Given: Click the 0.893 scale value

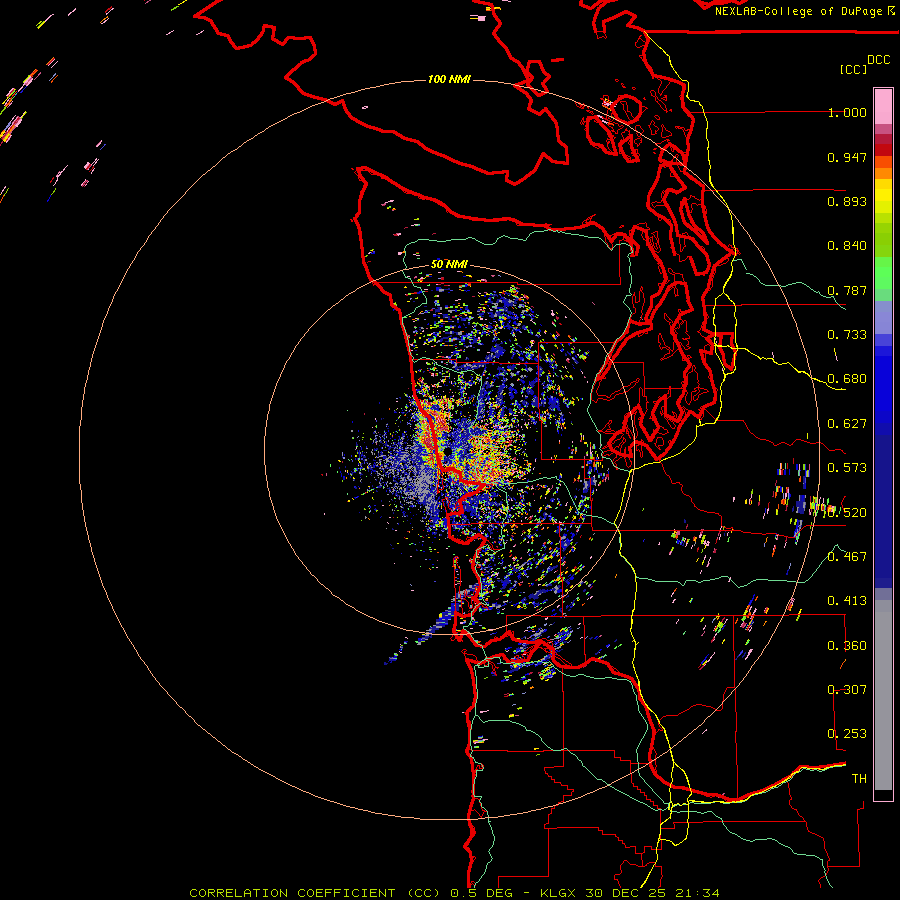Looking at the screenshot, I should (x=847, y=201).
